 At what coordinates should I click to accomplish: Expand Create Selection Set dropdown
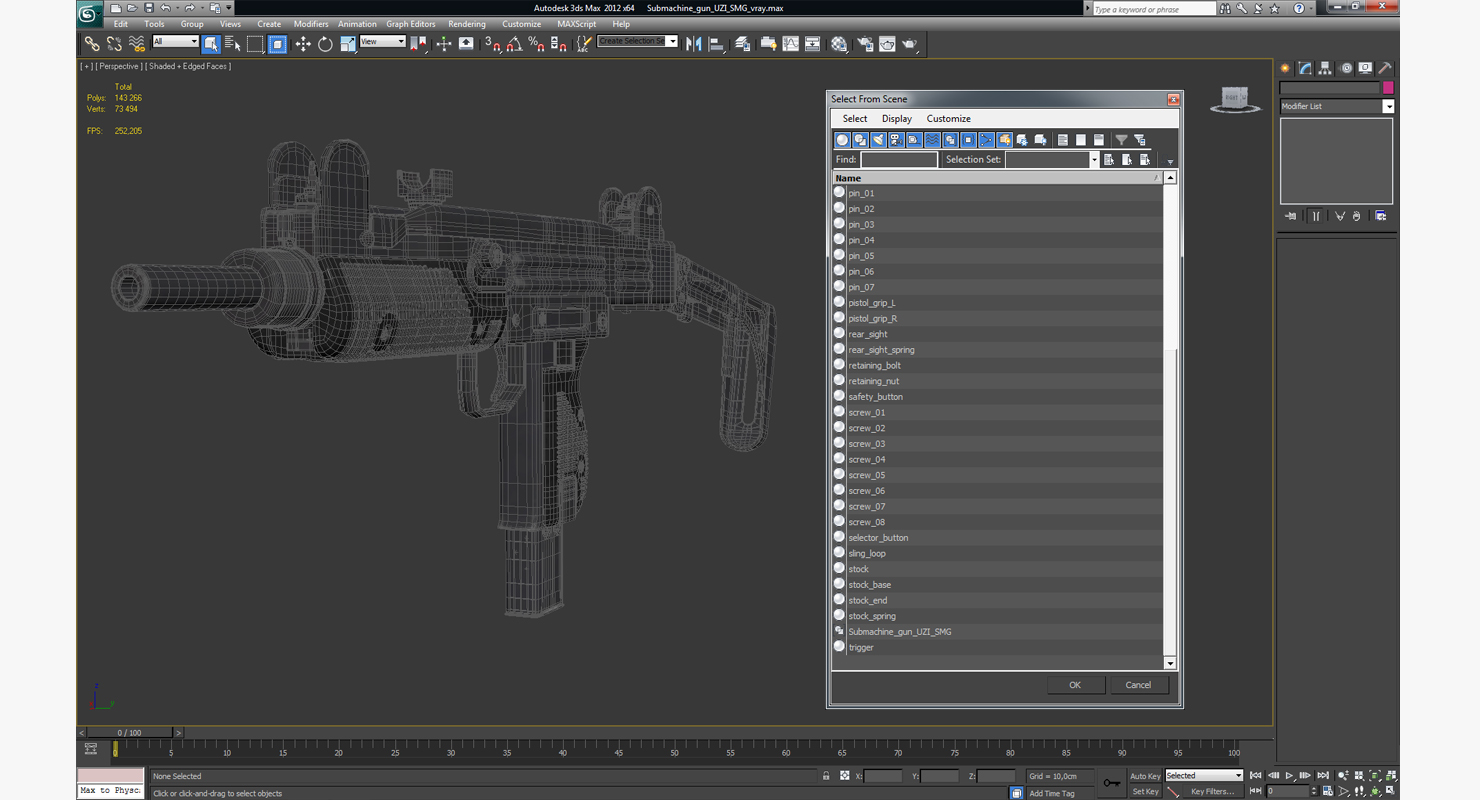click(x=672, y=41)
